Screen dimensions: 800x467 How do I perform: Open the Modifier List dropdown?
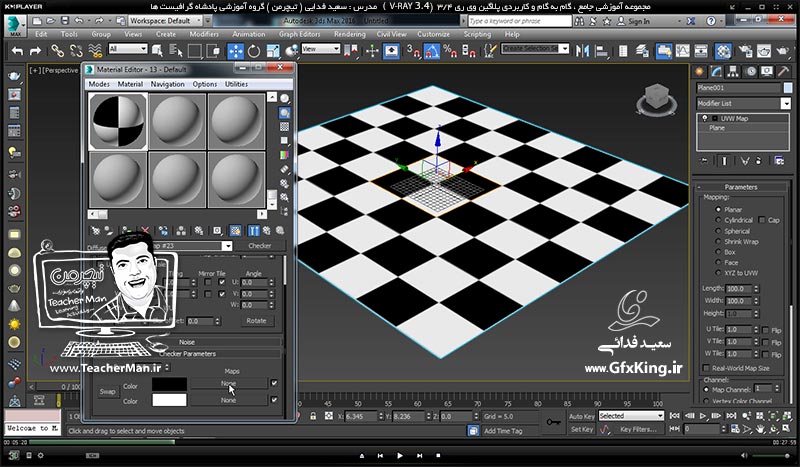coord(786,104)
